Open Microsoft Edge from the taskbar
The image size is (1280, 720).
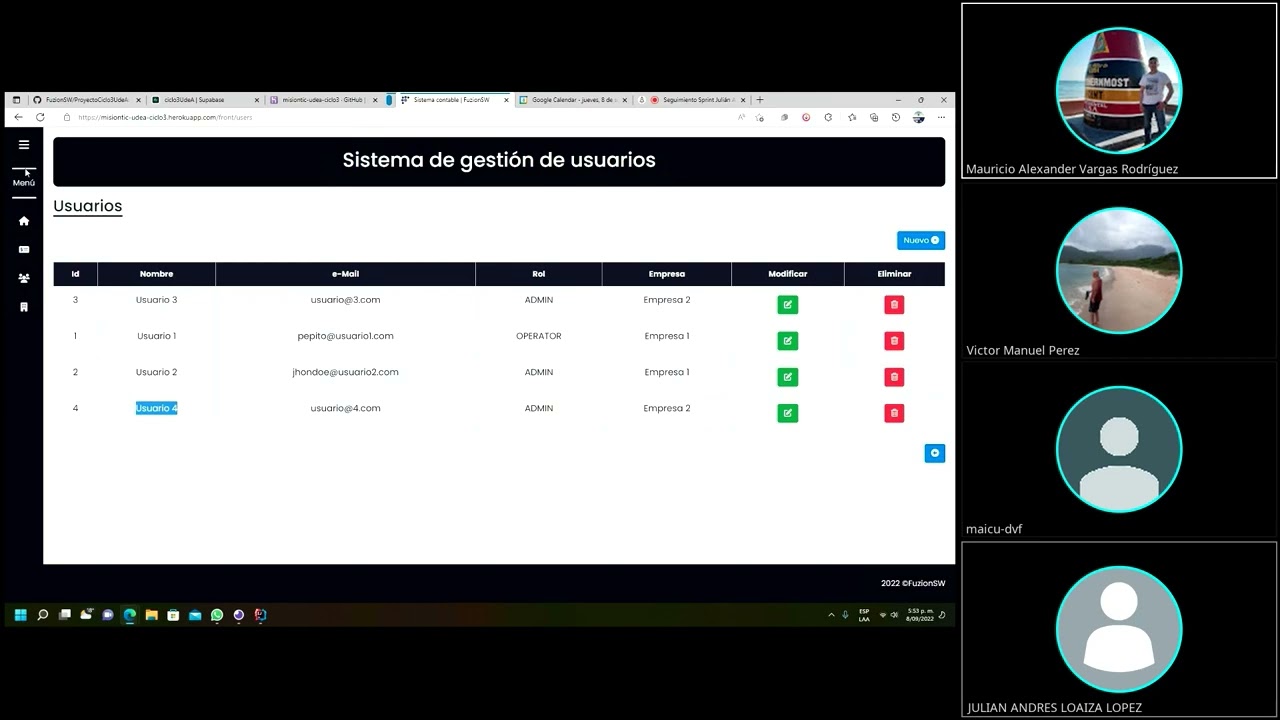point(129,615)
